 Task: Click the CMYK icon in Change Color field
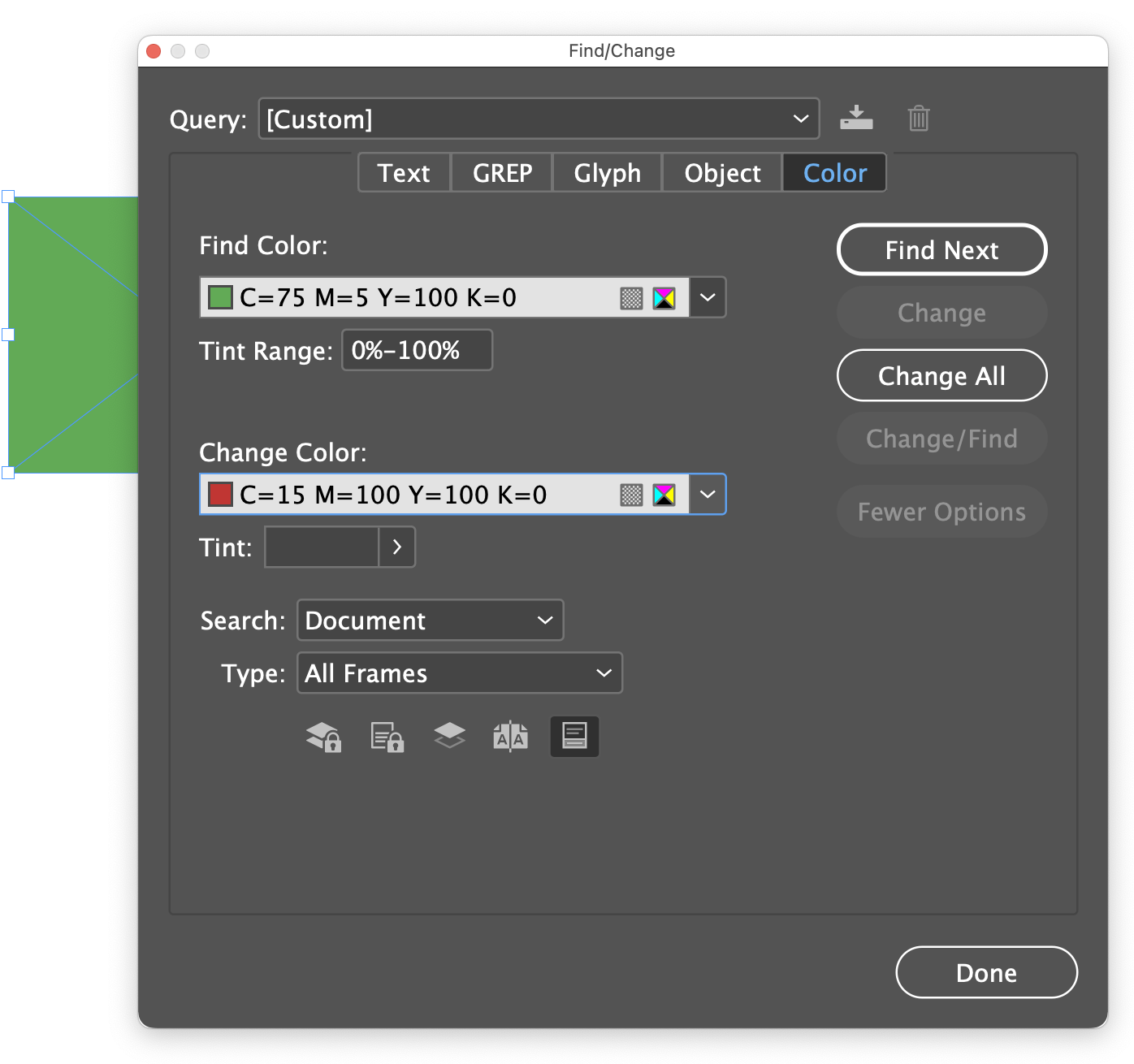click(x=664, y=495)
